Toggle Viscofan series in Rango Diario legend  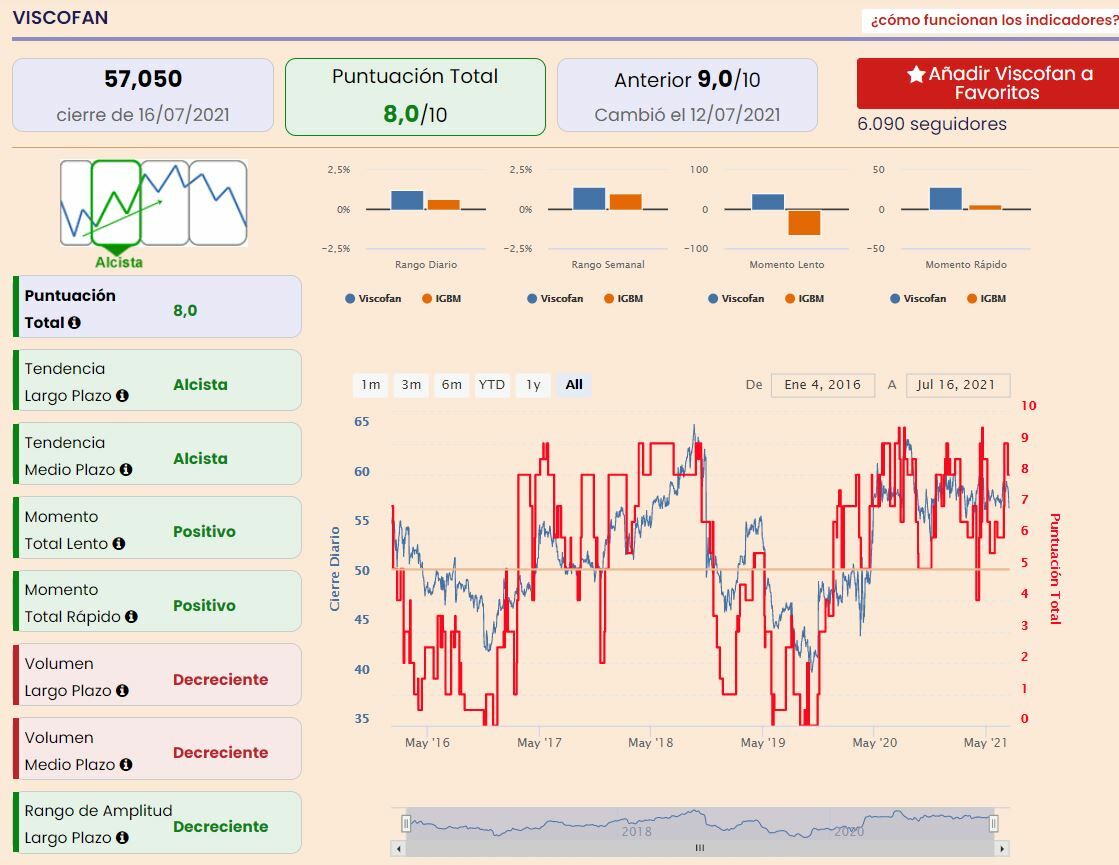[373, 298]
